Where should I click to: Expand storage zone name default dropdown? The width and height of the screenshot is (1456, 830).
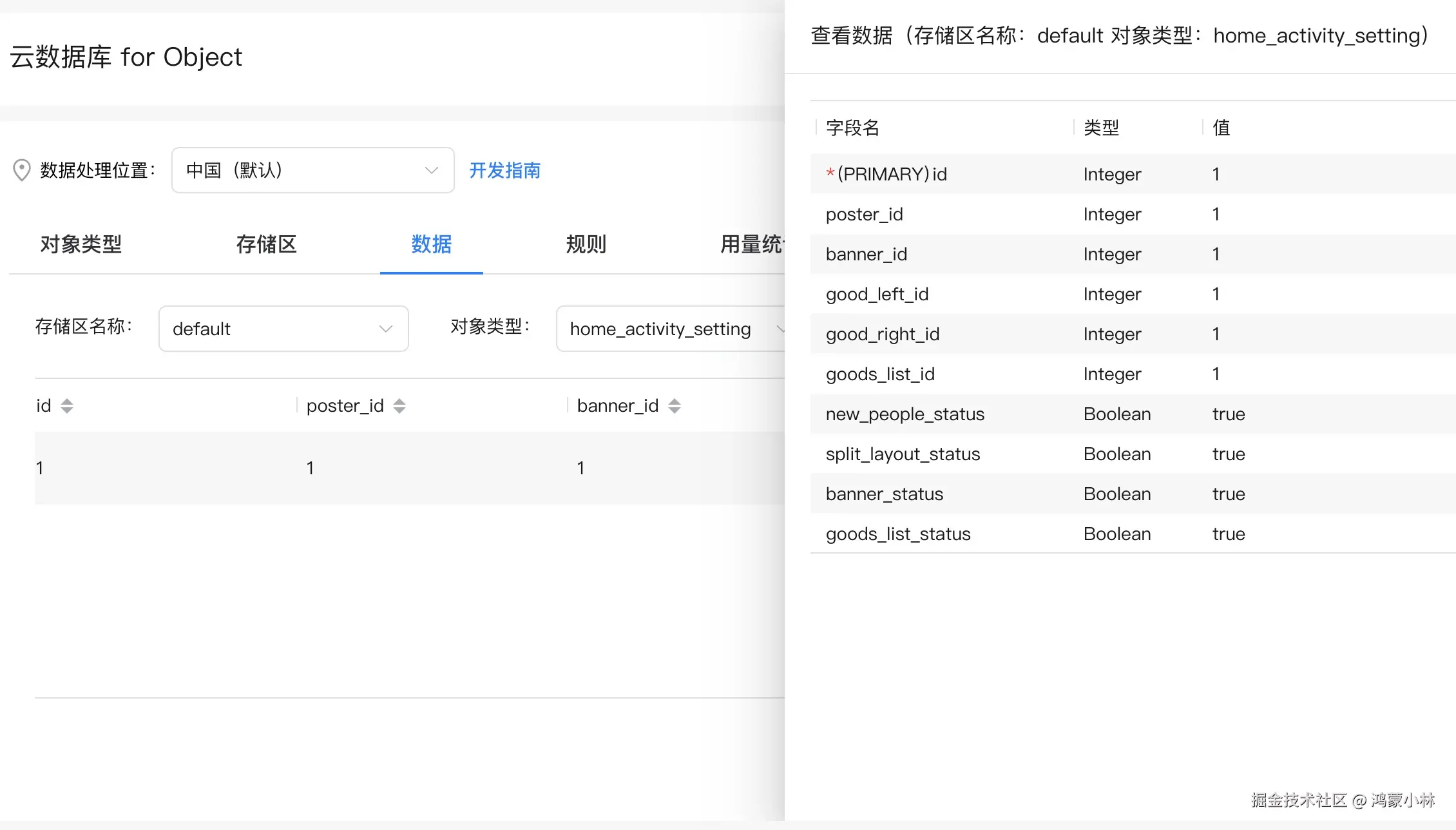click(x=283, y=329)
